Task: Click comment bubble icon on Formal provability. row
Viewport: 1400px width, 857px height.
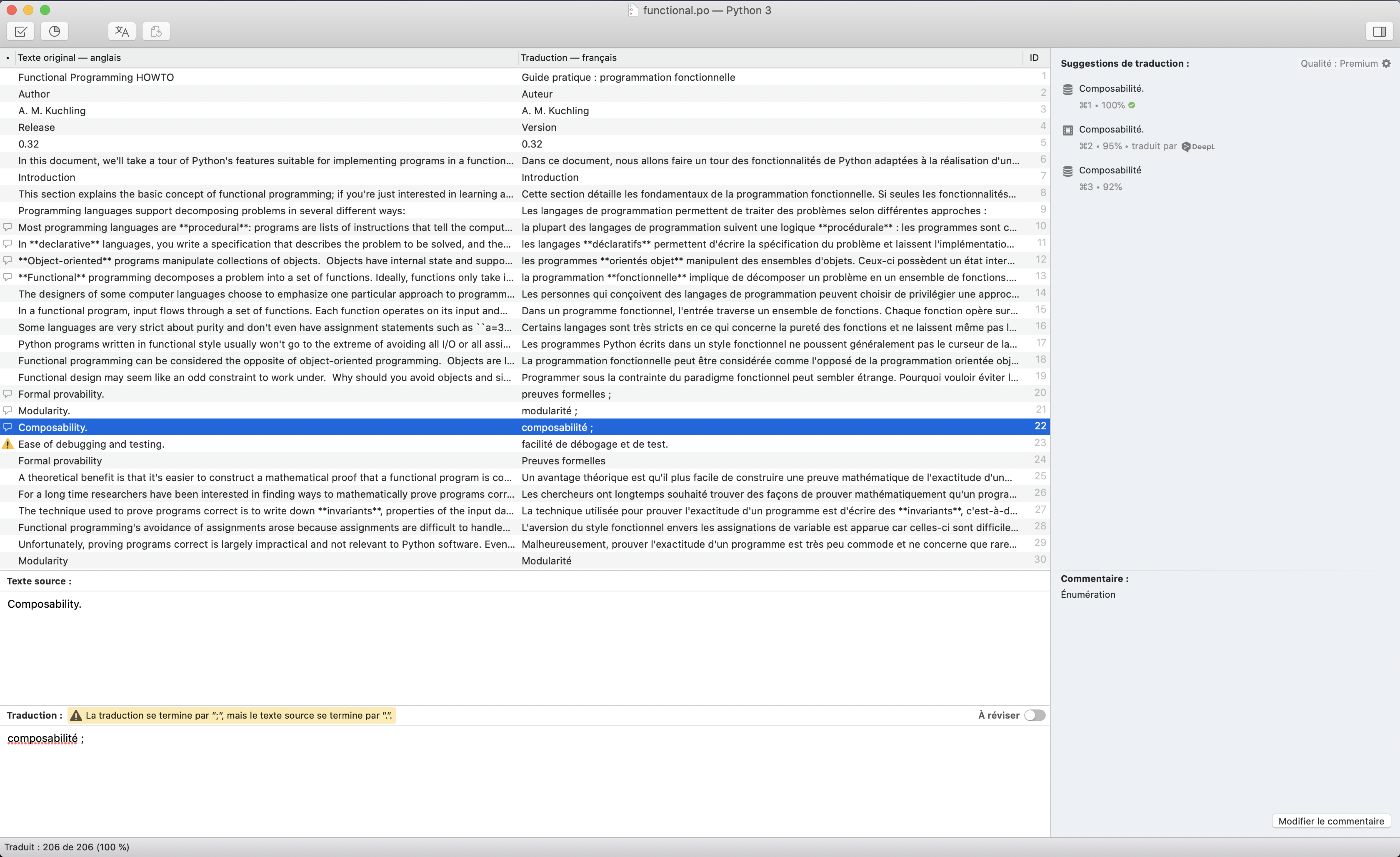Action: (8, 393)
